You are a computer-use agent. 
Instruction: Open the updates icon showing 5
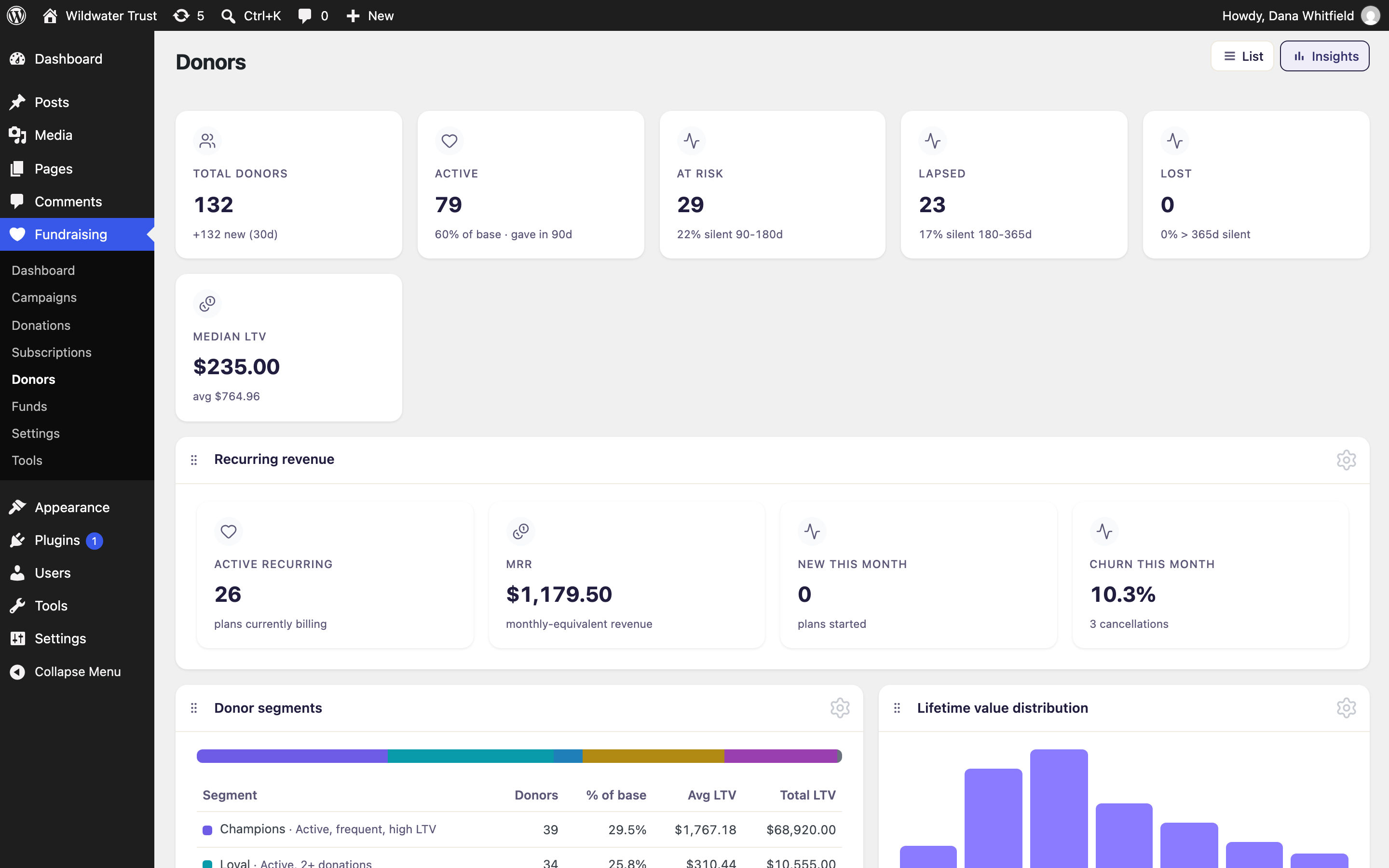tap(189, 15)
